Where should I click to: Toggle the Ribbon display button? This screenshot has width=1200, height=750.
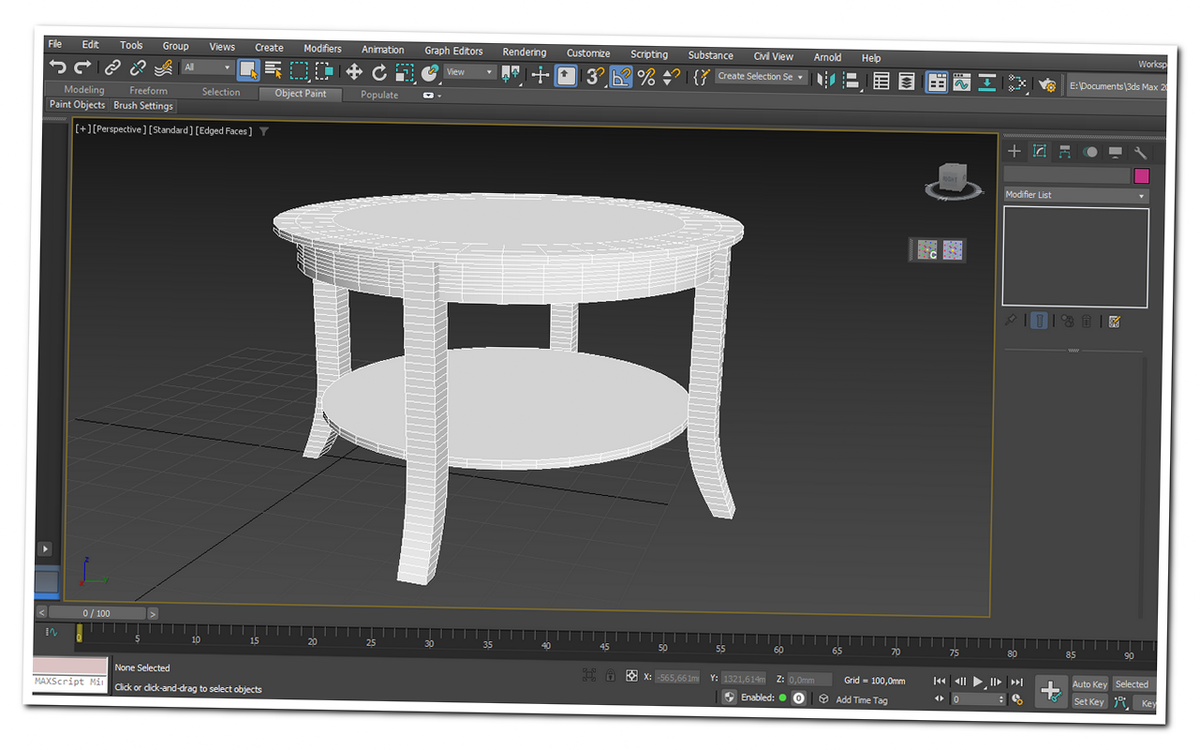coord(936,82)
